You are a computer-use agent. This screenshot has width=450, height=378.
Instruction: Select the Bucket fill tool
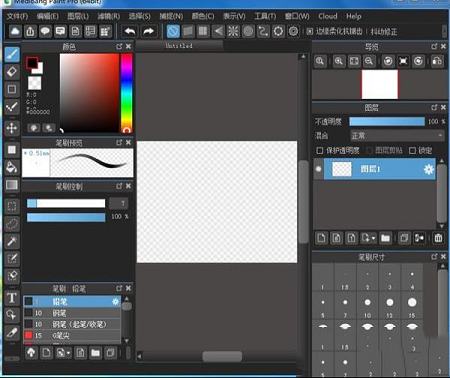(x=12, y=167)
